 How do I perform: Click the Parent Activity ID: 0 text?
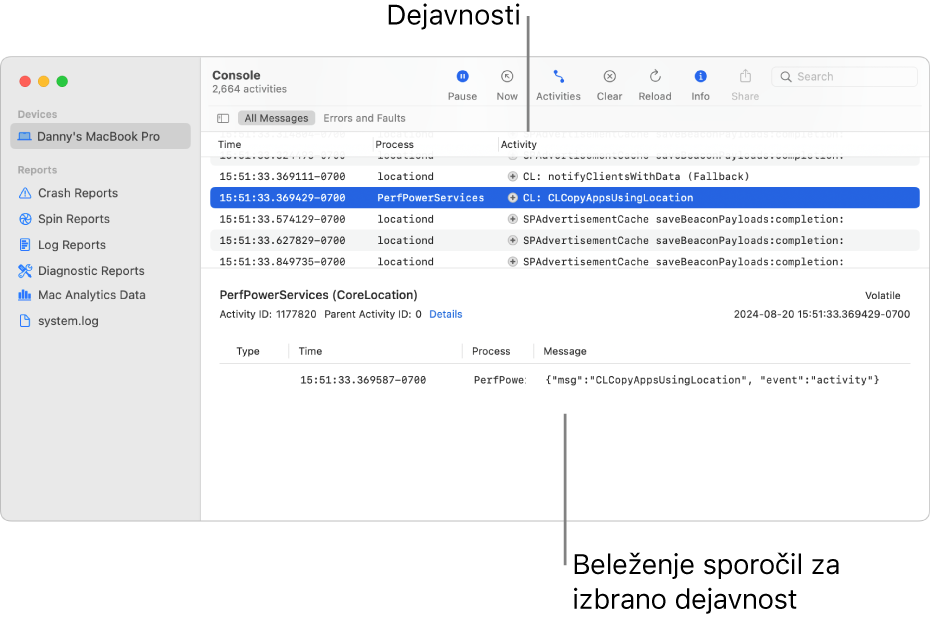[373, 314]
